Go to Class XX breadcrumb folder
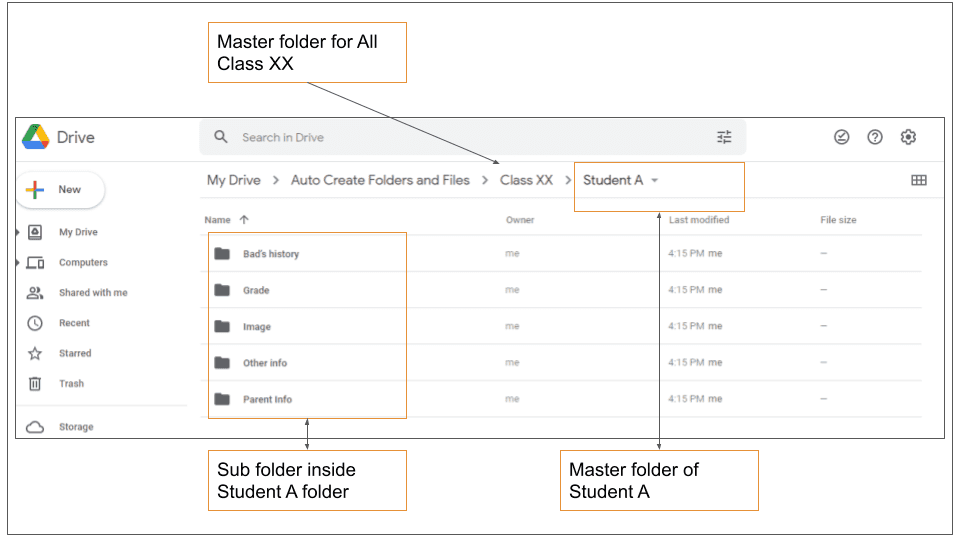960x540 pixels. pos(526,181)
